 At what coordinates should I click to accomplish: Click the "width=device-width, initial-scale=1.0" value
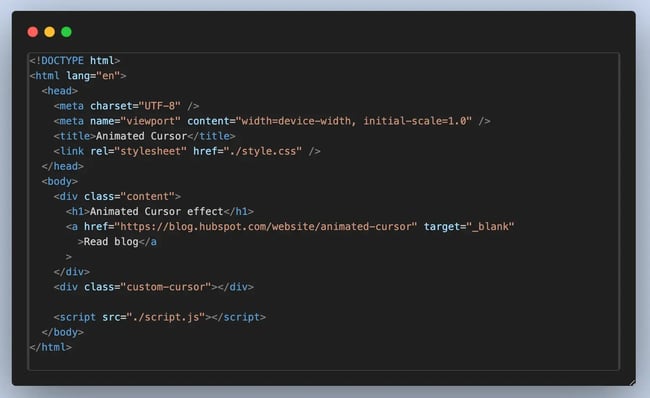[354, 121]
